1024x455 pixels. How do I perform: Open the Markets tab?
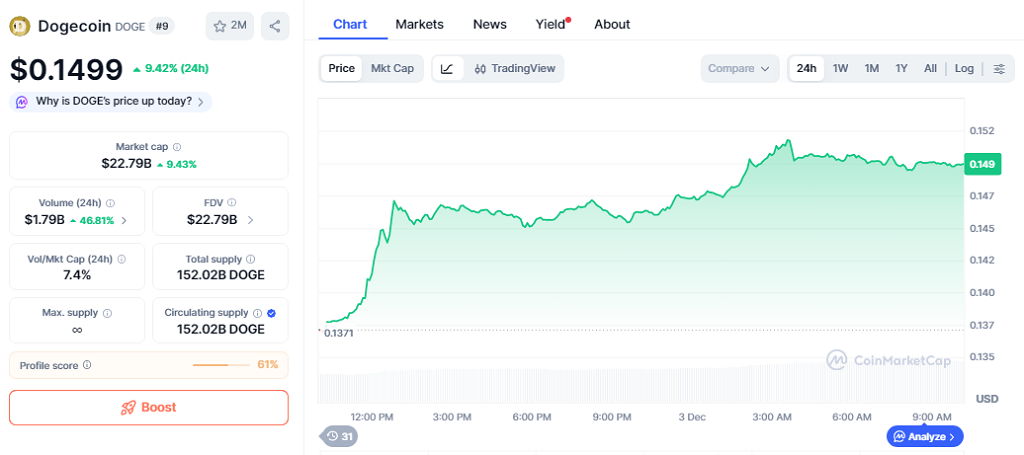click(x=419, y=25)
